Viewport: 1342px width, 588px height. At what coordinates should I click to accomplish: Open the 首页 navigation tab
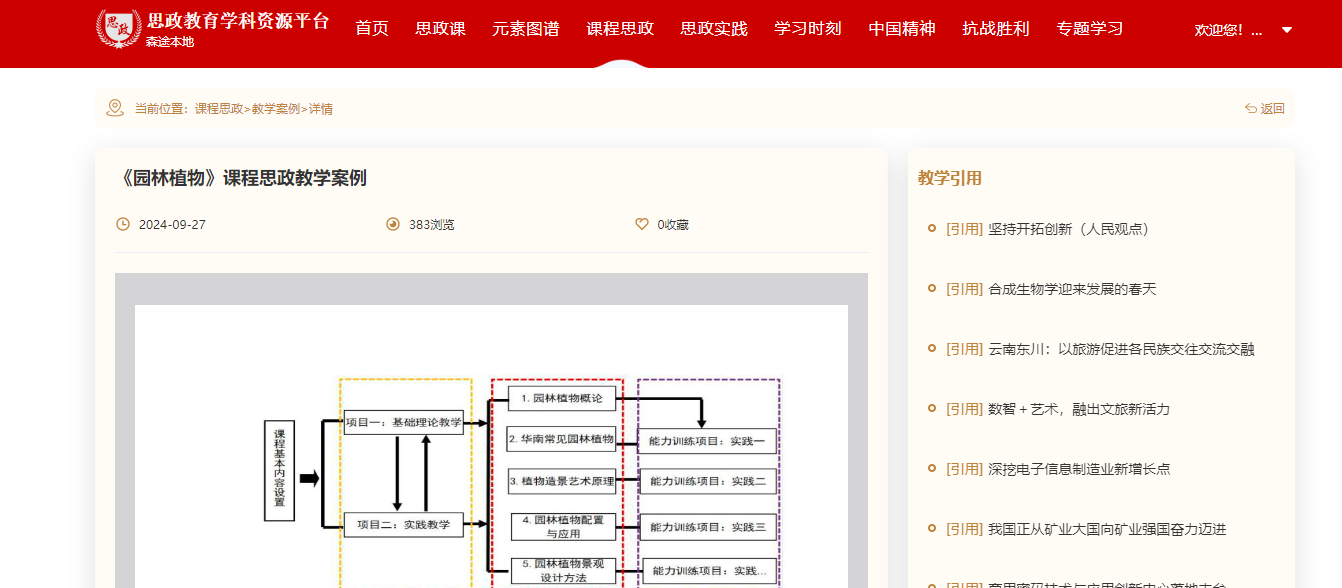[x=372, y=28]
